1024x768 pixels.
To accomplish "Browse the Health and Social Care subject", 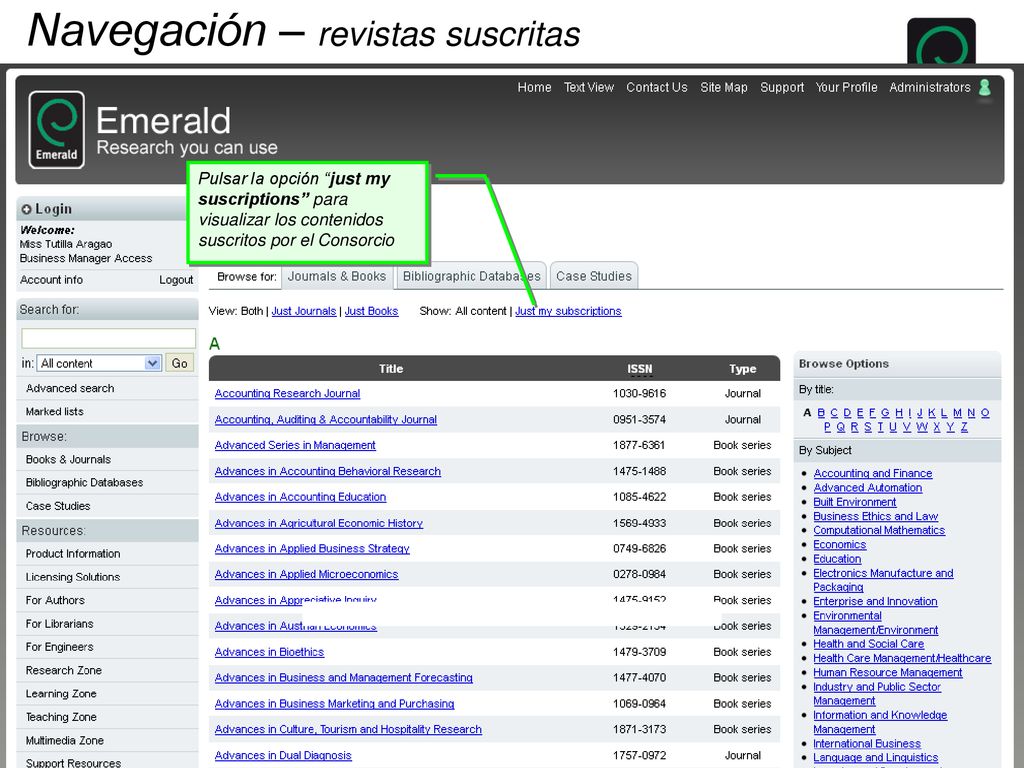I will [869, 644].
